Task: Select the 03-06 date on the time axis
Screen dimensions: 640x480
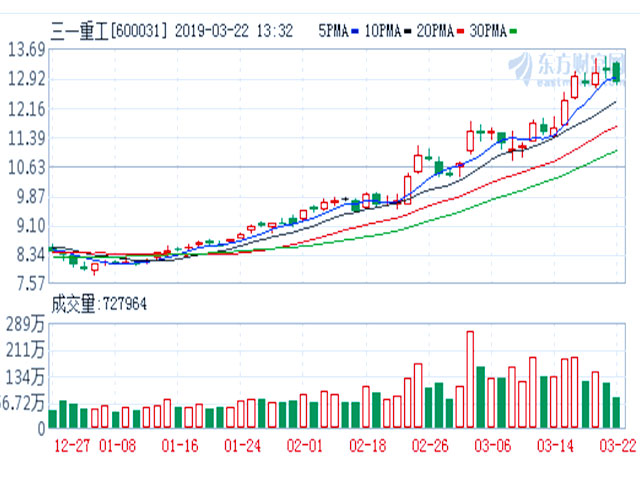Action: point(492,444)
